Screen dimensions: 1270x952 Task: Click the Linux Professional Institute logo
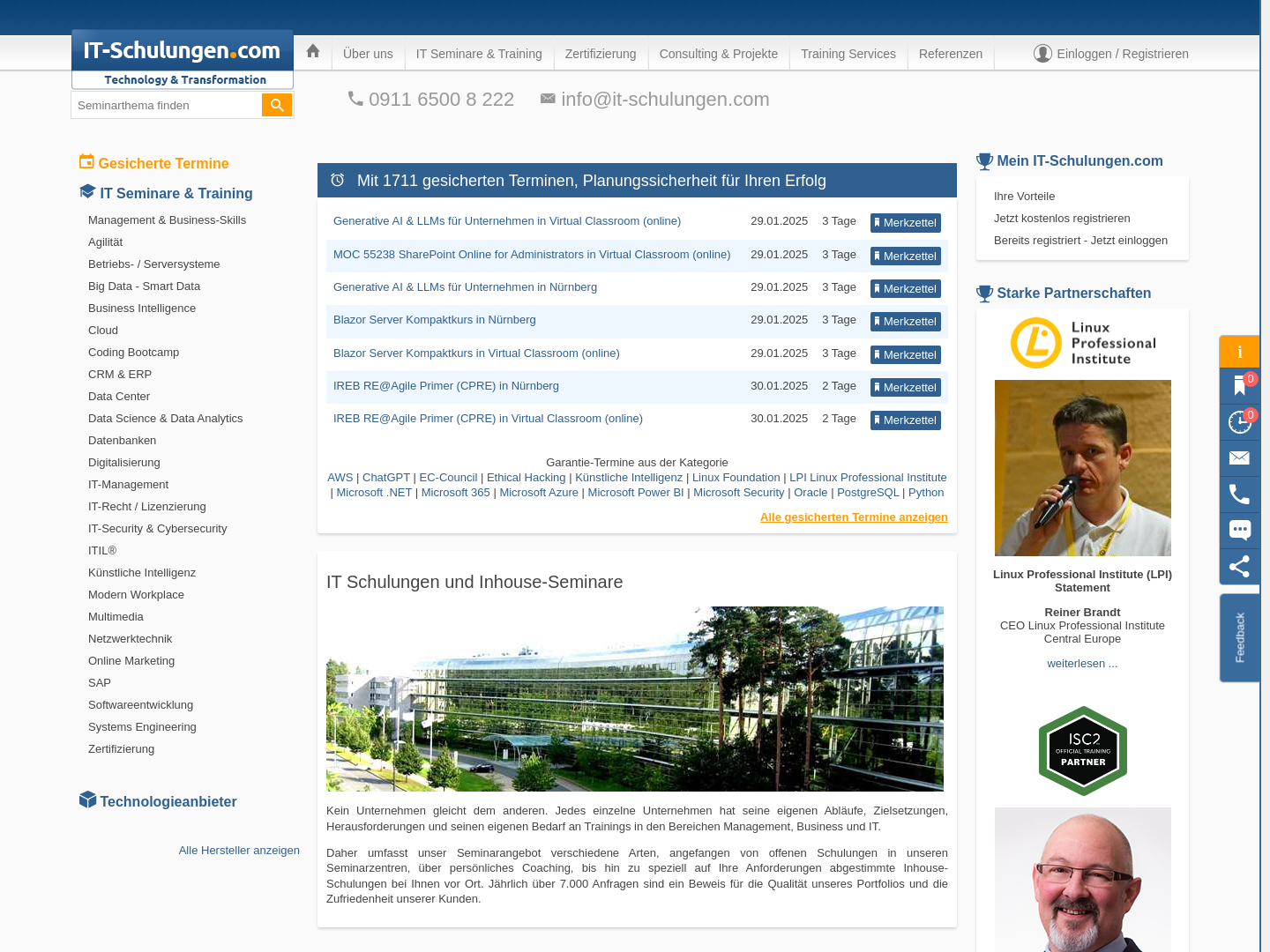1082,343
